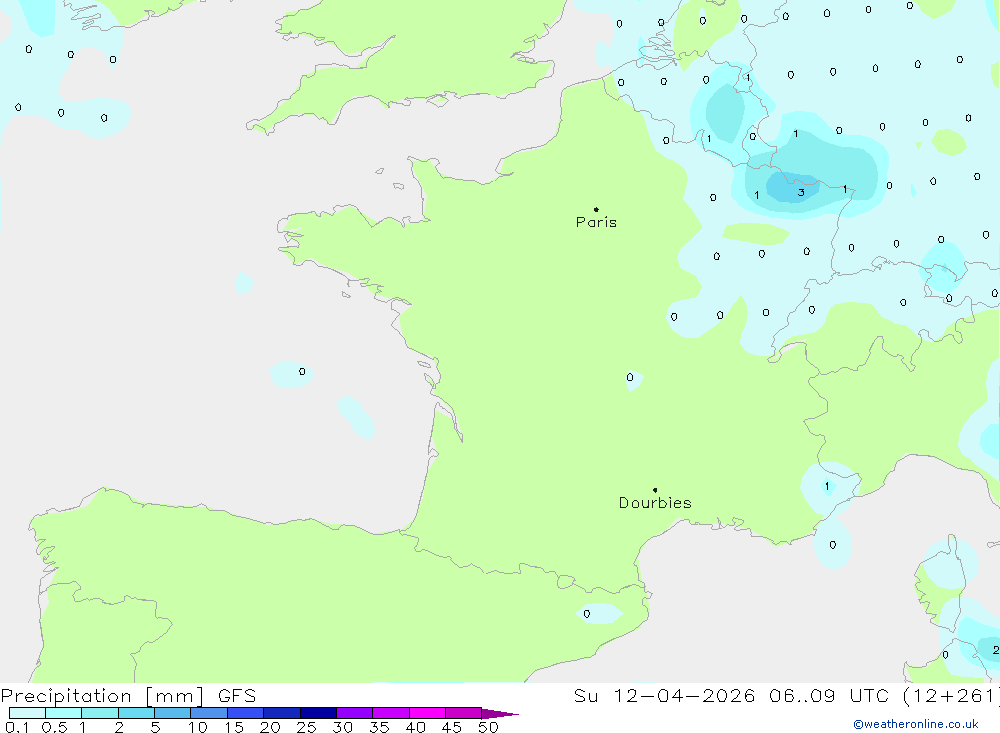Open the weatheronline.co.uk link
Viewport: 1000px width, 733px height.
(916, 724)
